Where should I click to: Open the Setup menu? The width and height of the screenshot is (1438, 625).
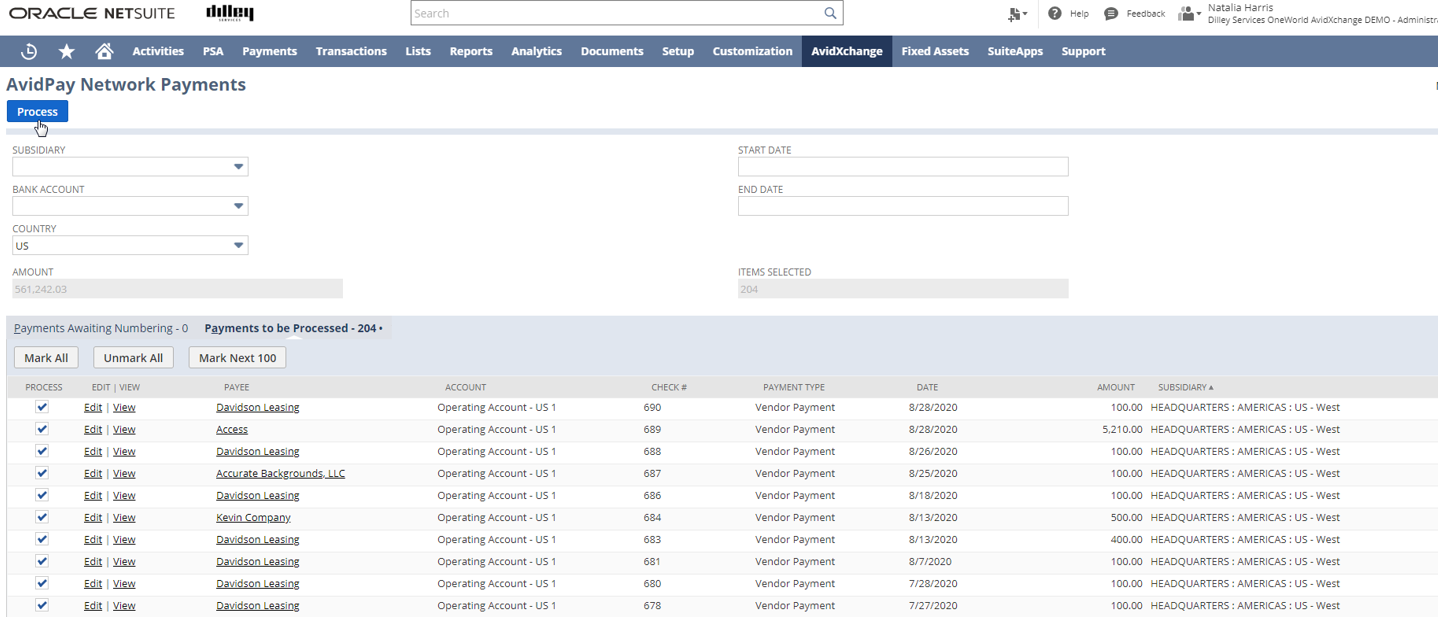pos(678,51)
